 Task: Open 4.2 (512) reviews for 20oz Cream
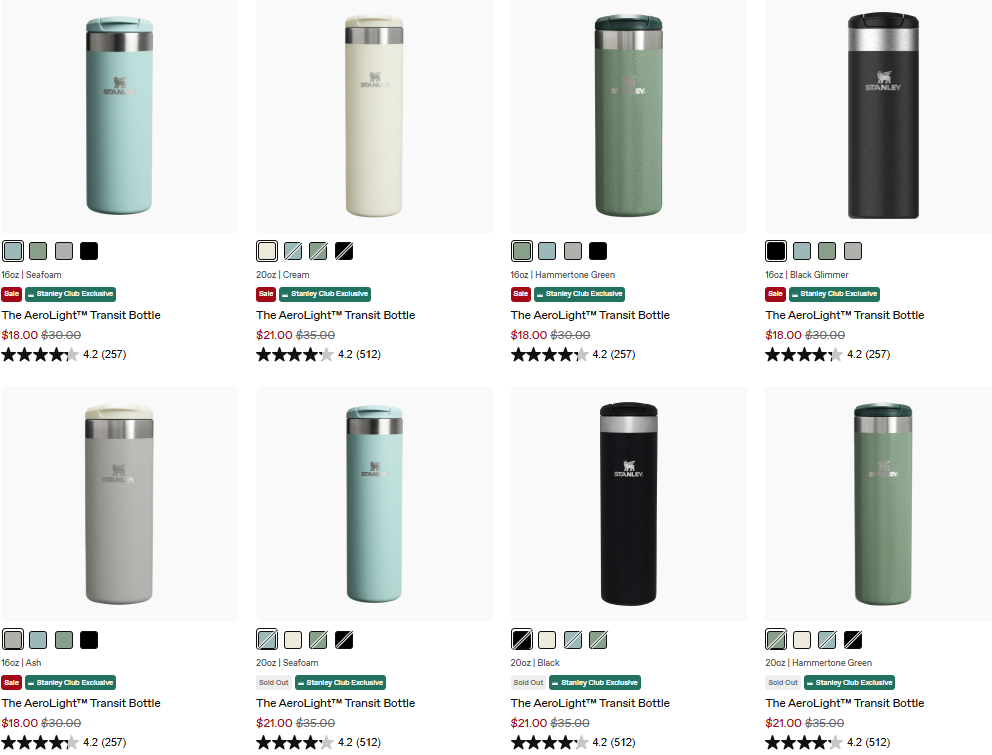359,354
